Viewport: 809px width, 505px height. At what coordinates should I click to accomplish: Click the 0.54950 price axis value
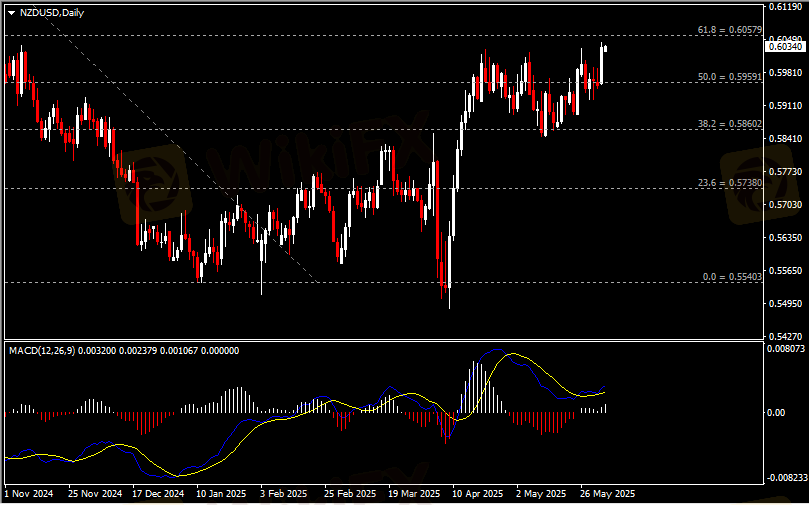coord(785,304)
